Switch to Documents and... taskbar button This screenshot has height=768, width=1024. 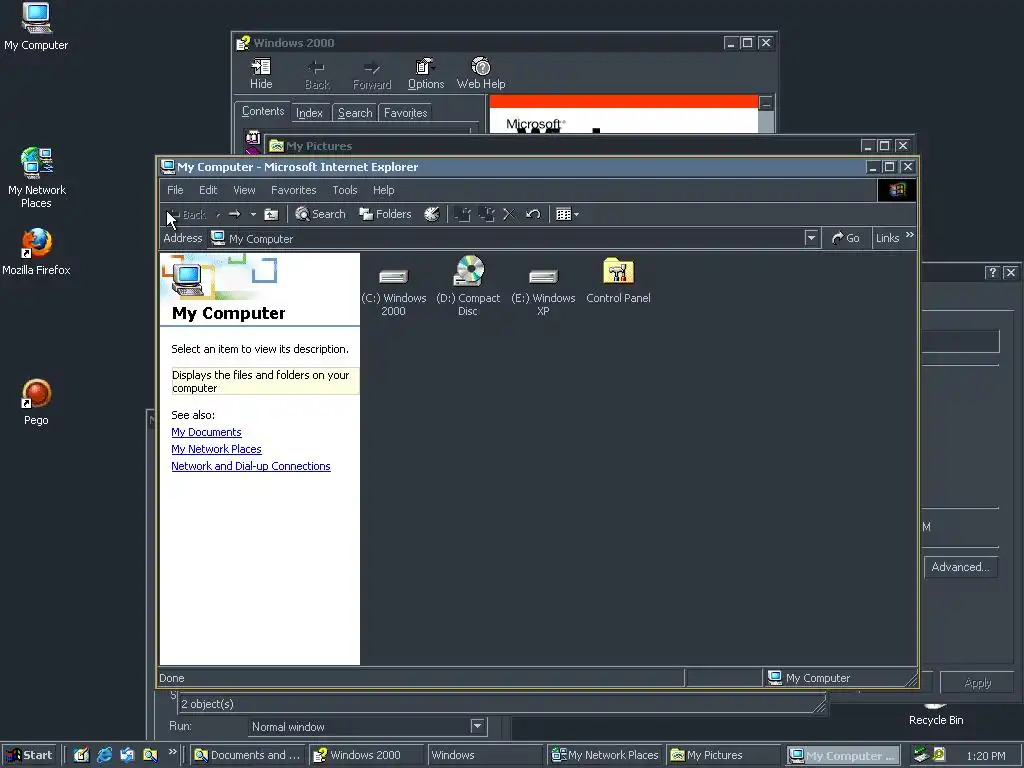pyautogui.click(x=248, y=755)
